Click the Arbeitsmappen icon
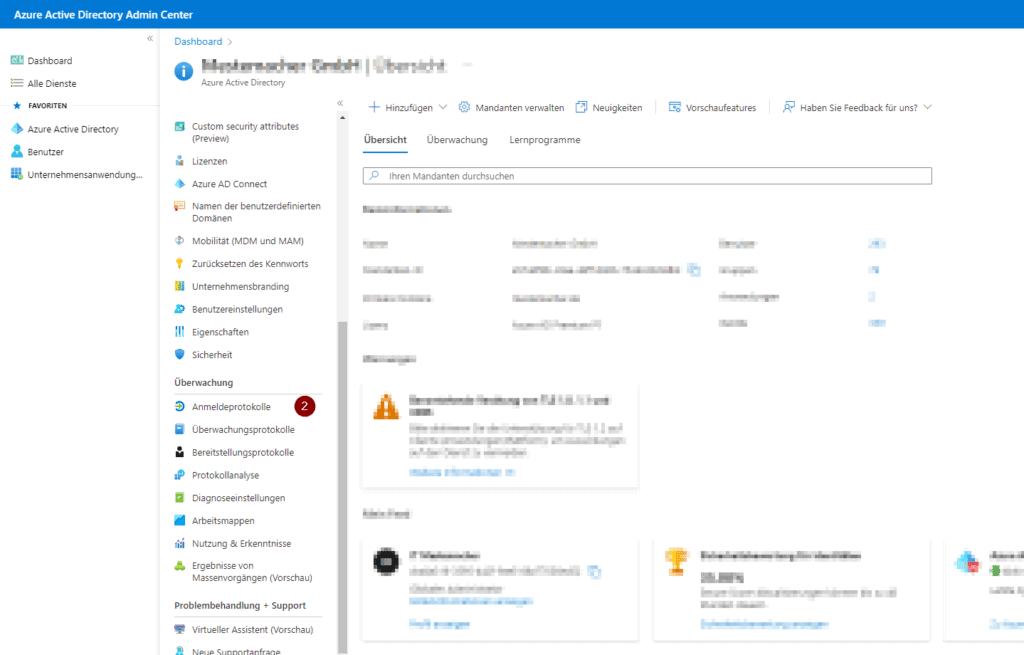Viewport: 1024px width, 655px height. [180, 520]
